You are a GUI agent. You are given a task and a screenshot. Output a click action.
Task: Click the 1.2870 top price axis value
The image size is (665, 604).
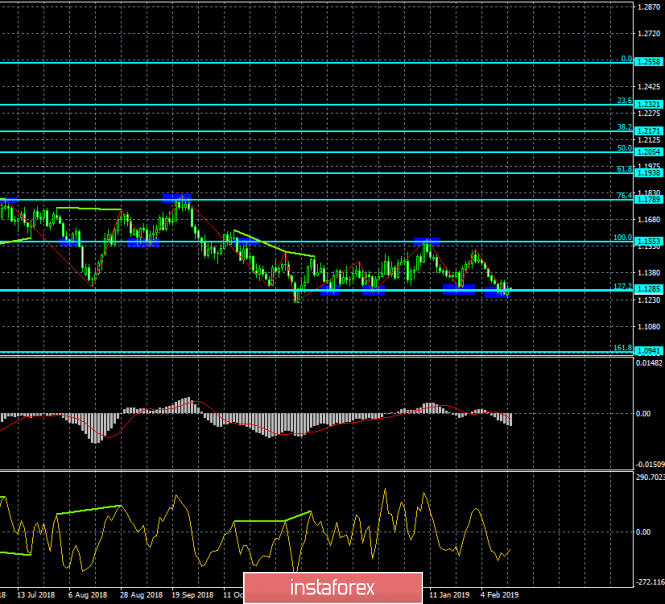[647, 7]
